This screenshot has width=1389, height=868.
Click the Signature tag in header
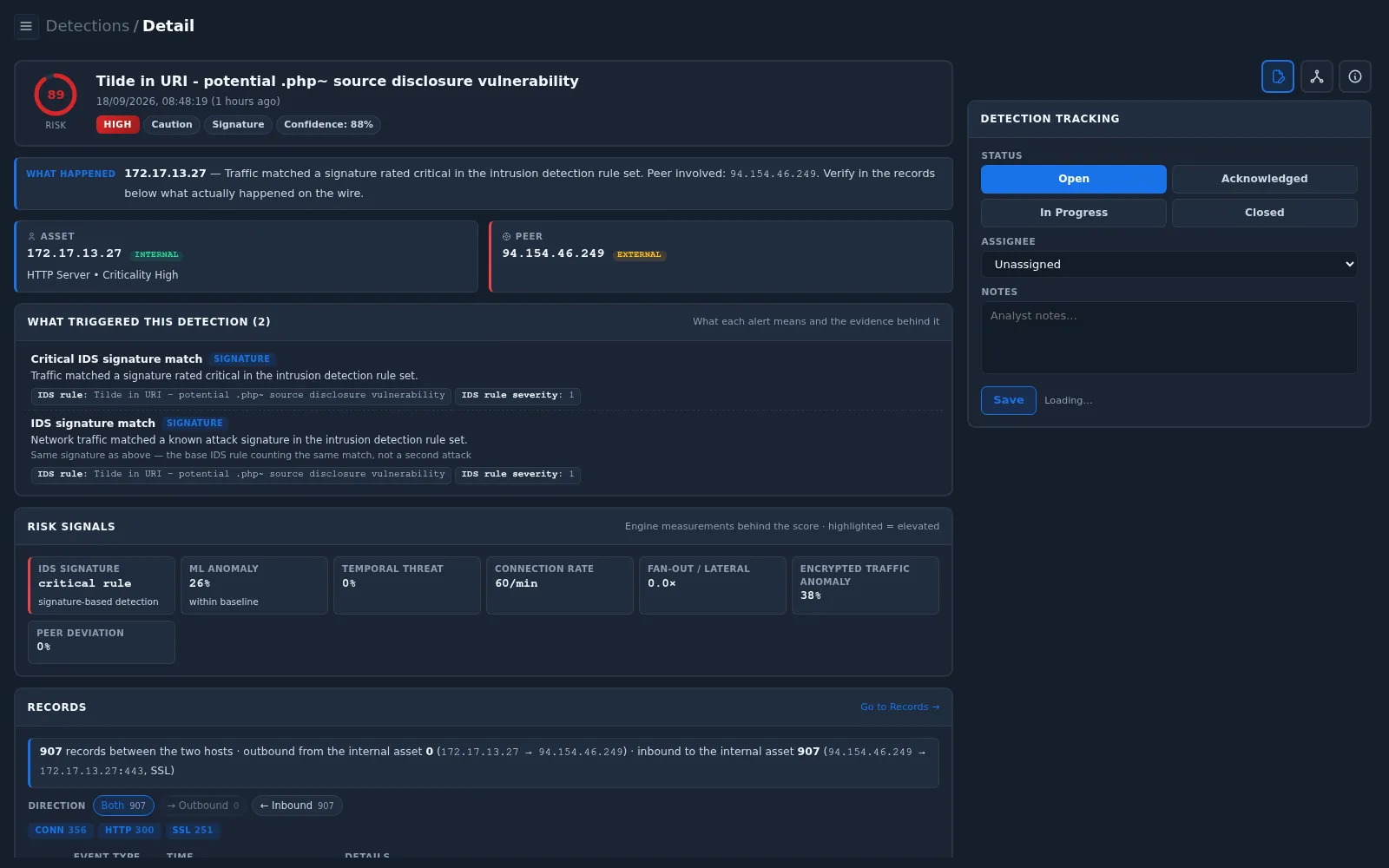[238, 125]
